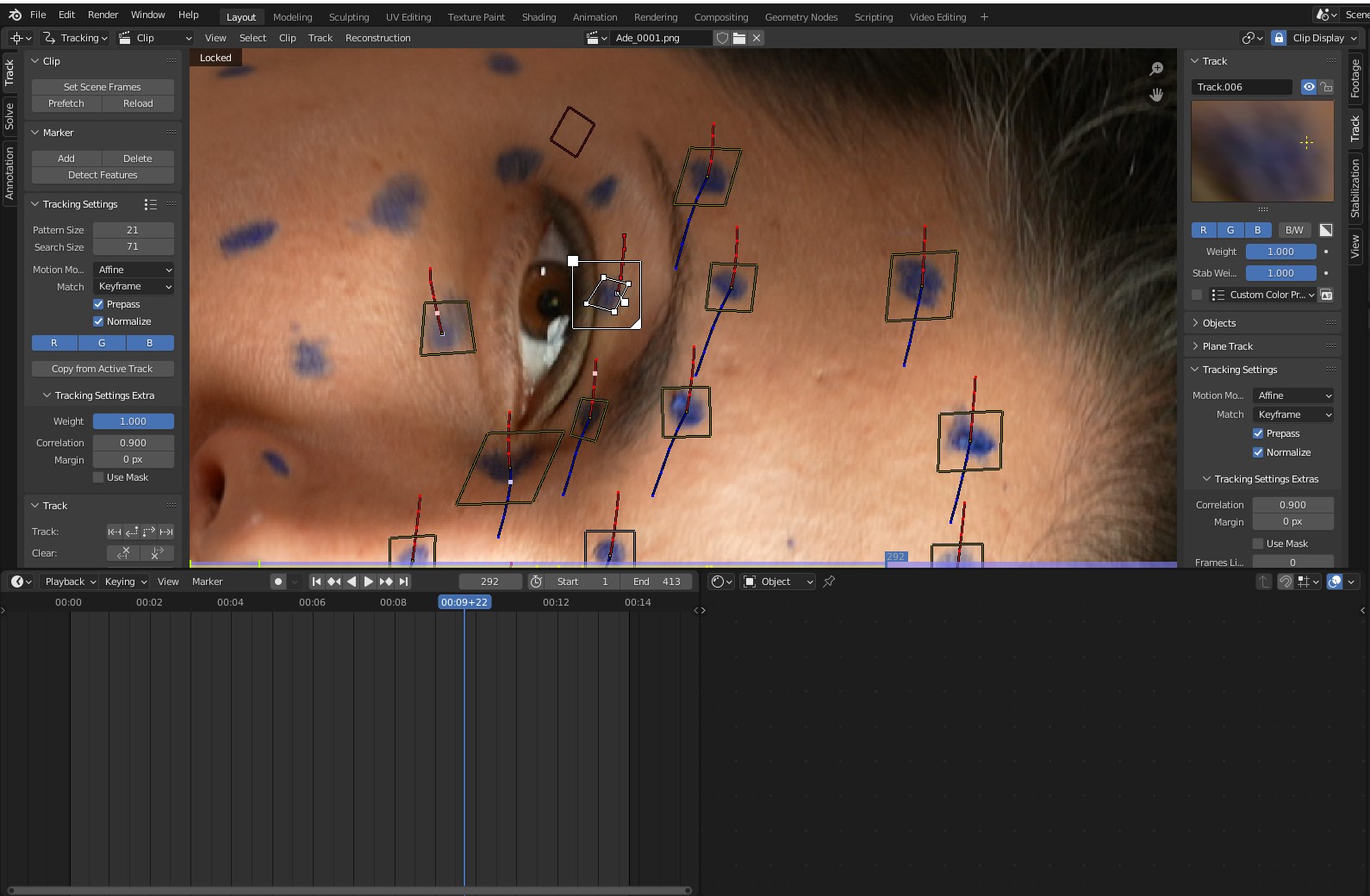Click the zoom magnifier icon in clip viewport
Screen dimensions: 1370x896
[1156, 69]
